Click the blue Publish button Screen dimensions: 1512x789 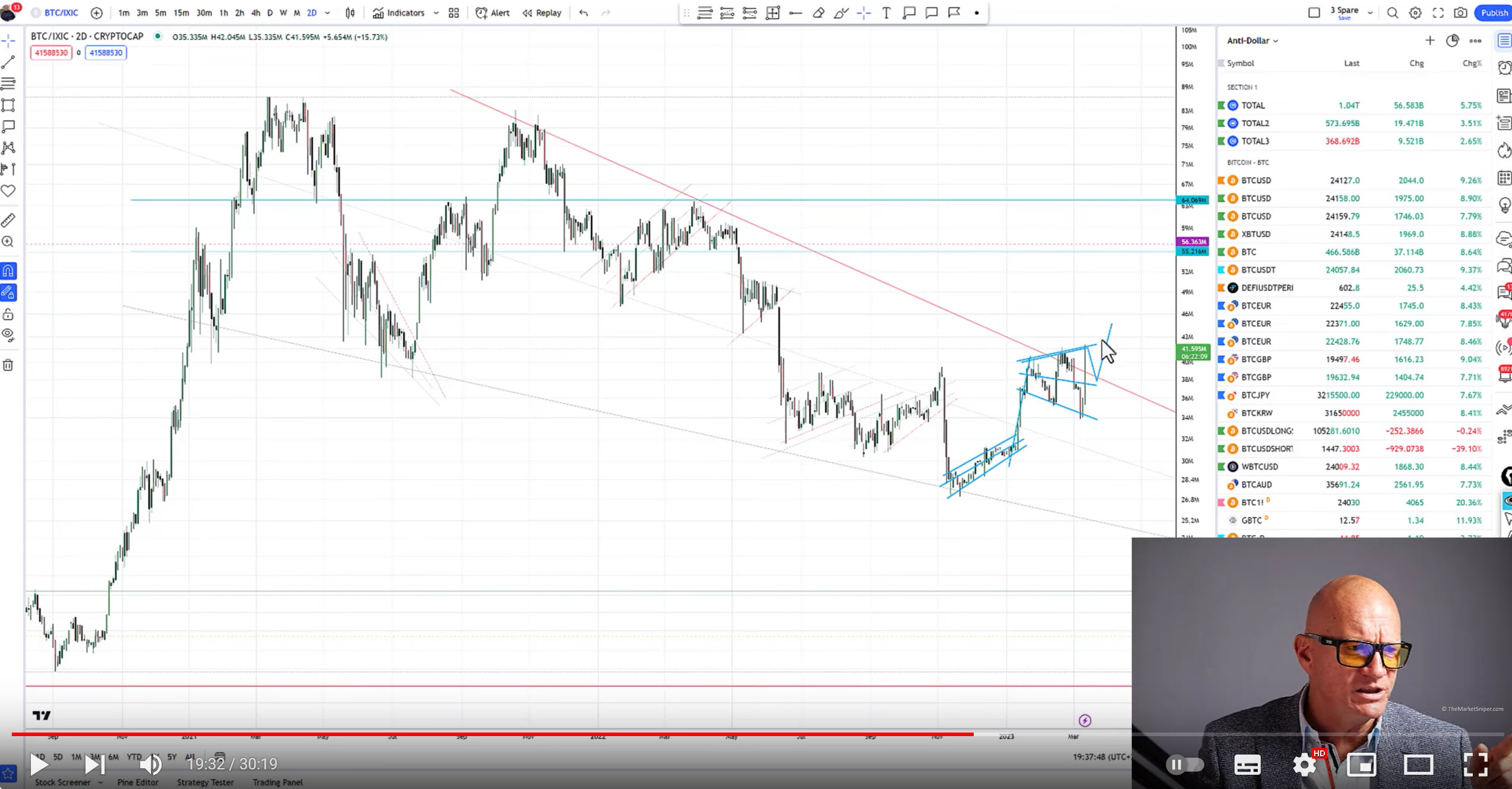(x=1493, y=12)
